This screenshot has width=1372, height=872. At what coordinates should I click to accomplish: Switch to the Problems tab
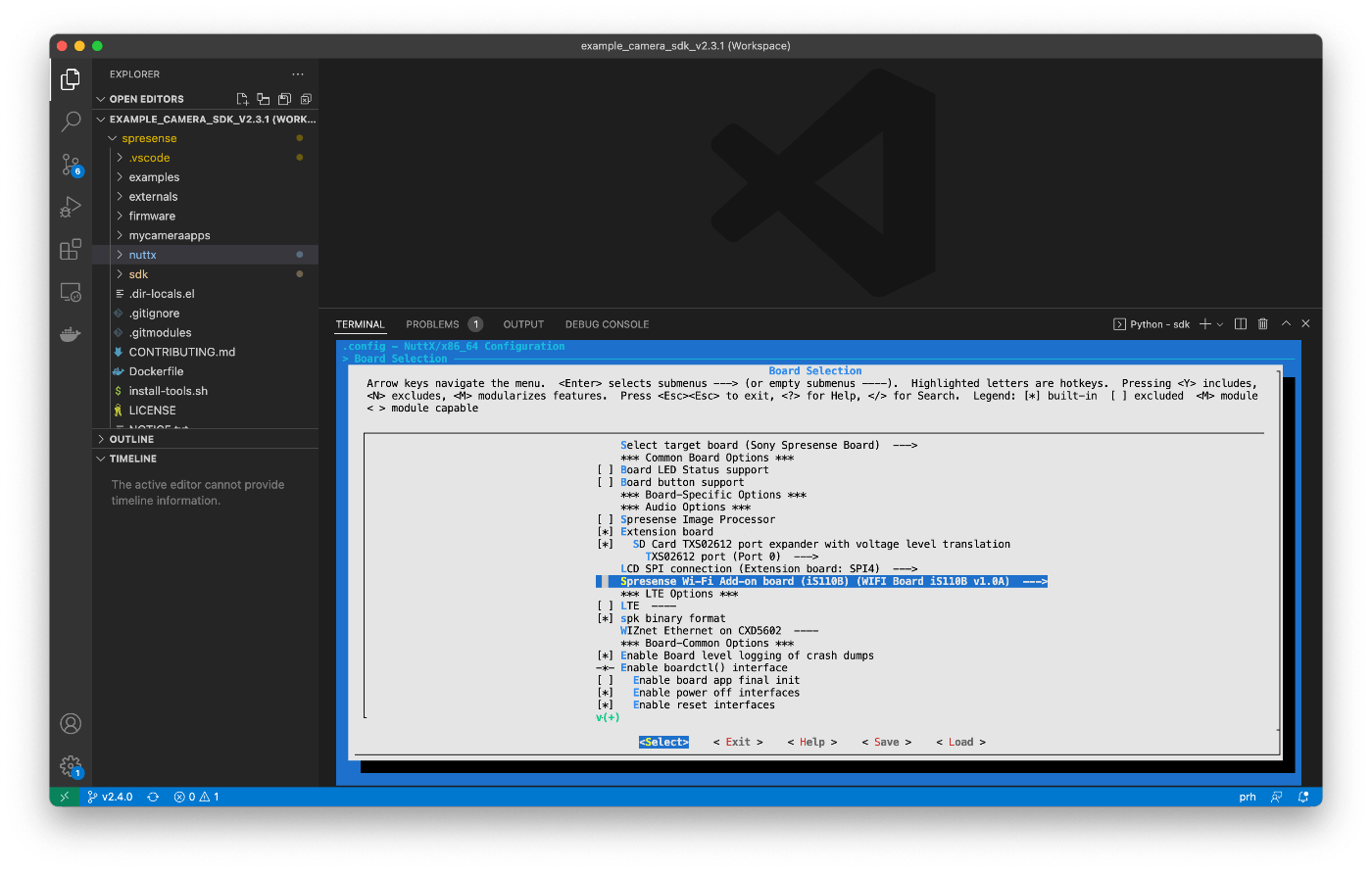[x=432, y=324]
